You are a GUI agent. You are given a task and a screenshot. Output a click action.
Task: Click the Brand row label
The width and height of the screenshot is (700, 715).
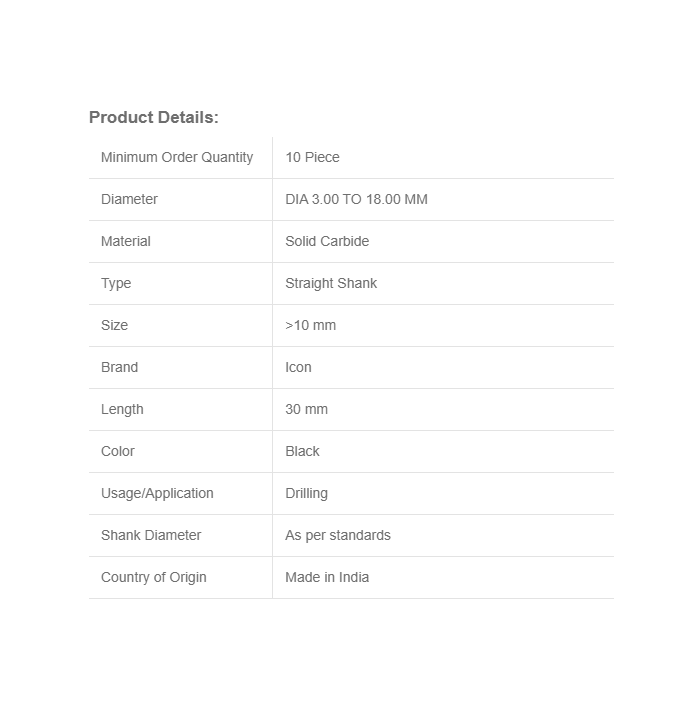coord(119,367)
